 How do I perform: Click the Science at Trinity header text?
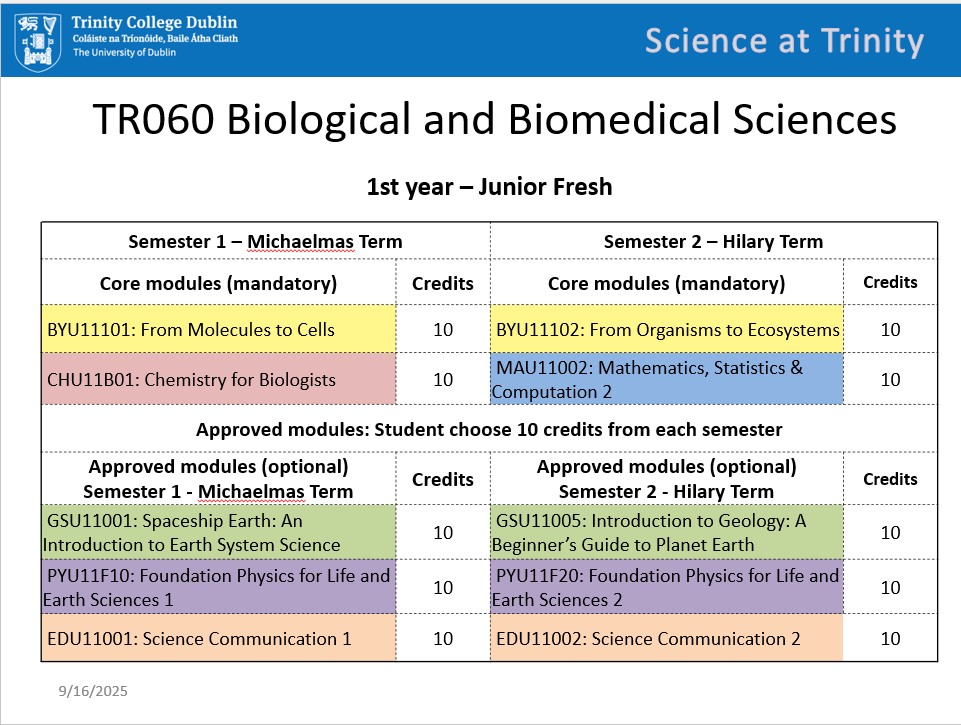pos(784,41)
